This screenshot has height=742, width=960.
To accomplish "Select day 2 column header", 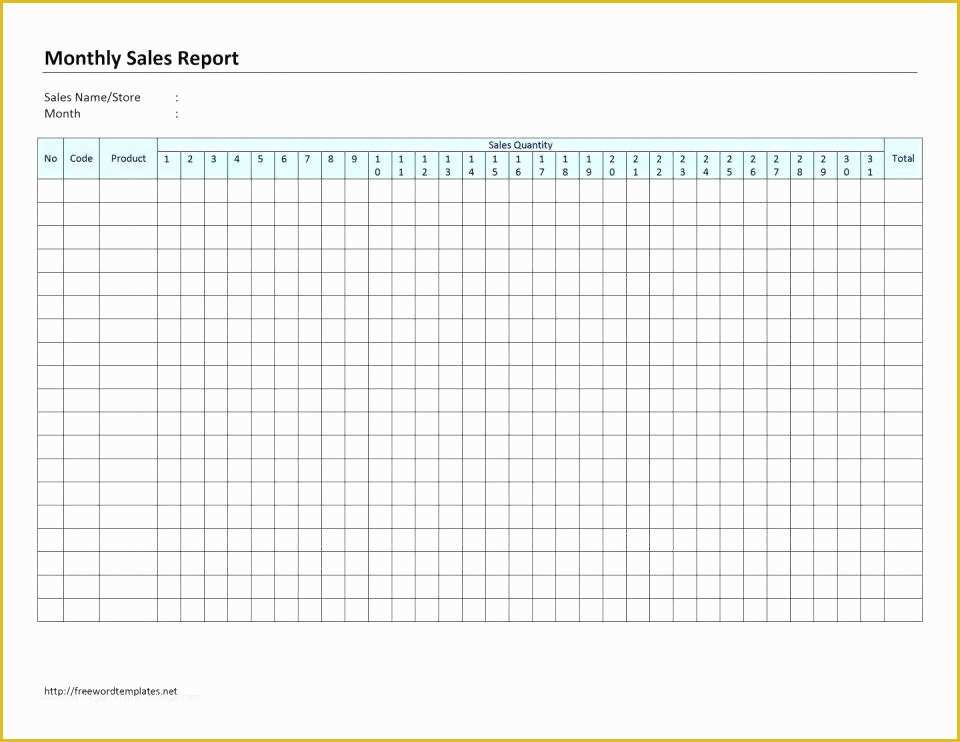I will (x=192, y=165).
